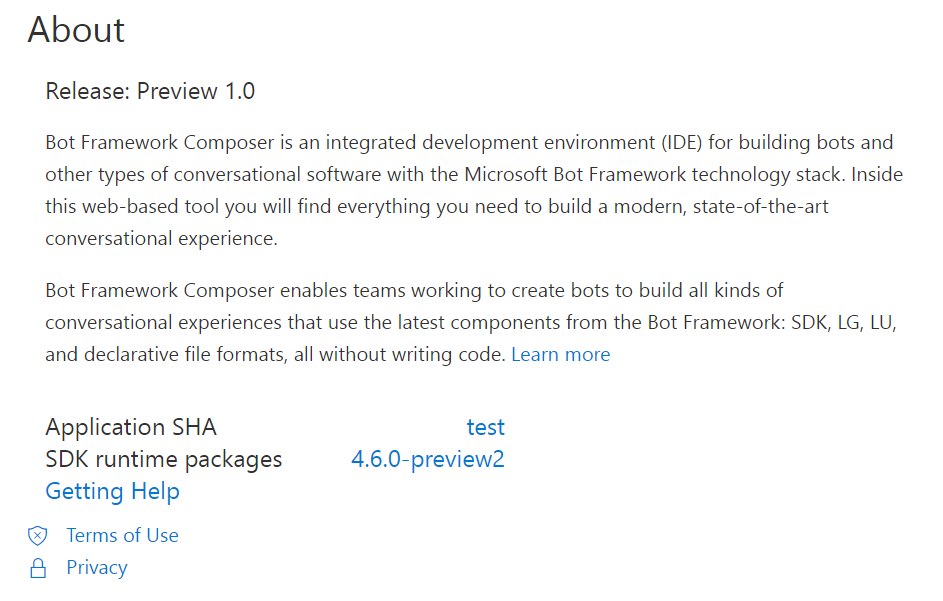The width and height of the screenshot is (943, 601).
Task: Select the Application SHA label
Action: click(x=130, y=427)
